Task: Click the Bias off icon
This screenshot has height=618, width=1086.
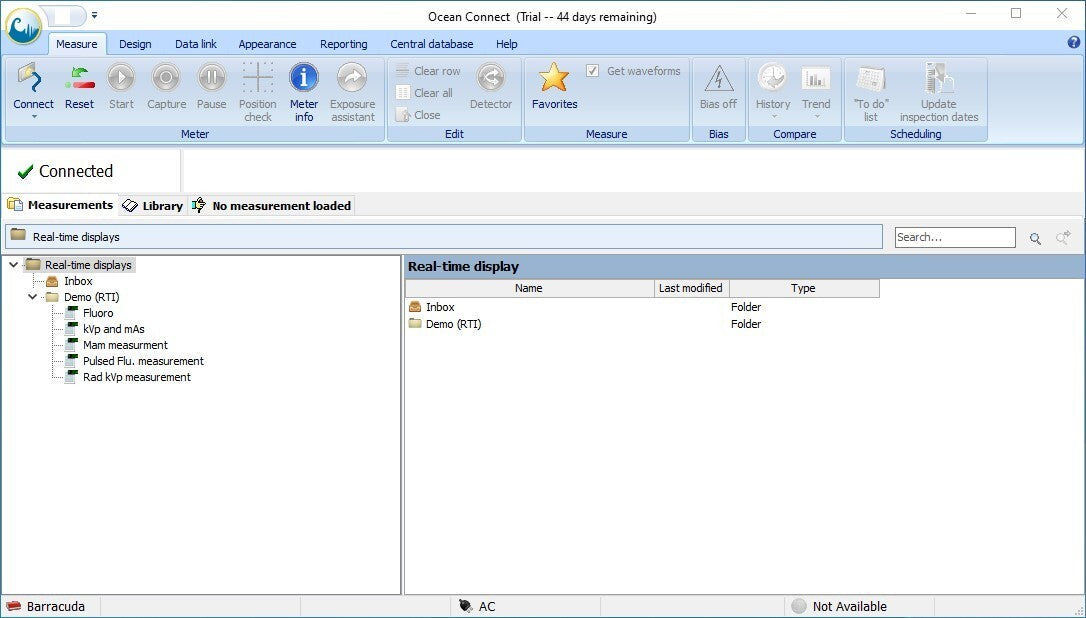Action: [718, 79]
